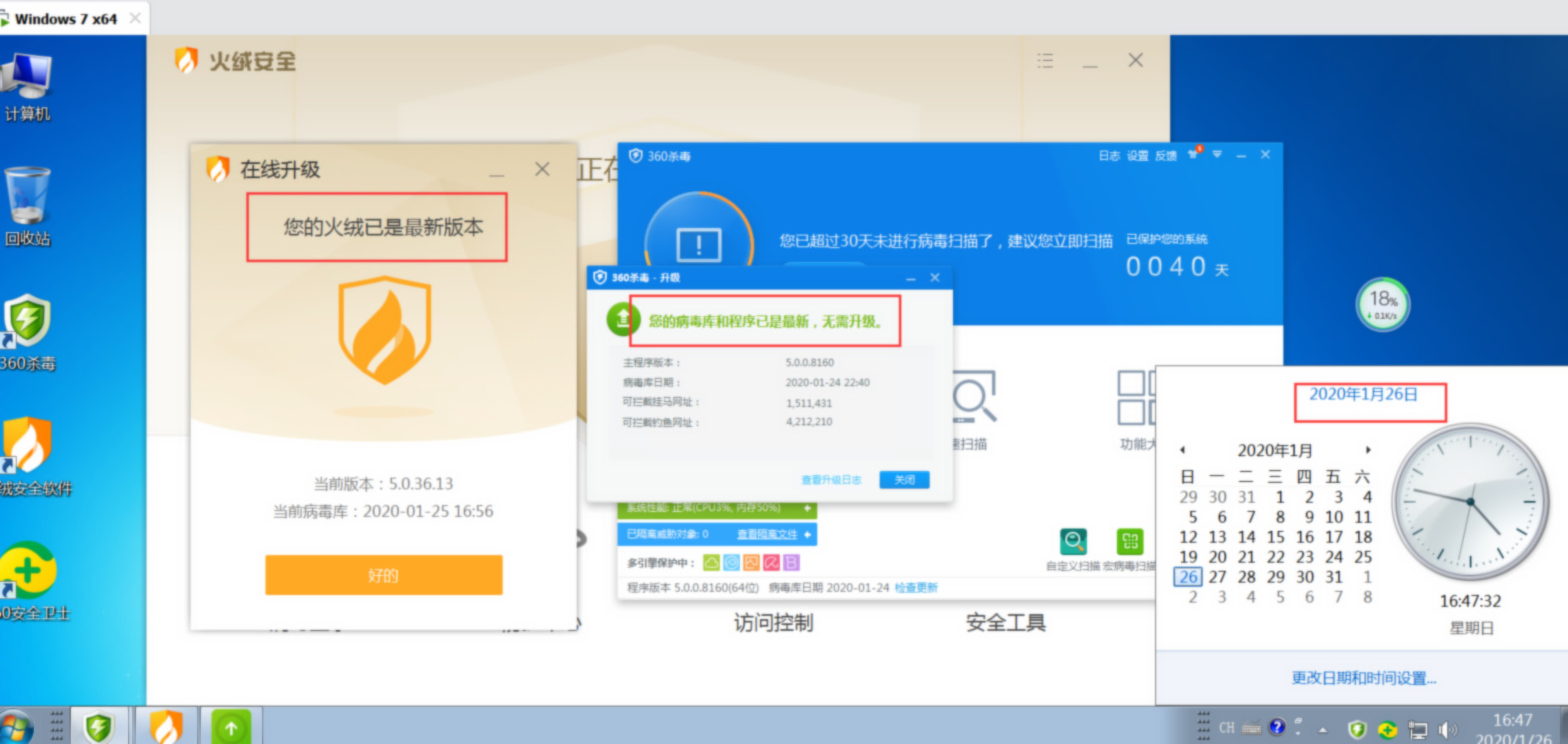Click the 检查更新 link in 360杀毒
Image resolution: width=1568 pixels, height=744 pixels.
(x=916, y=588)
